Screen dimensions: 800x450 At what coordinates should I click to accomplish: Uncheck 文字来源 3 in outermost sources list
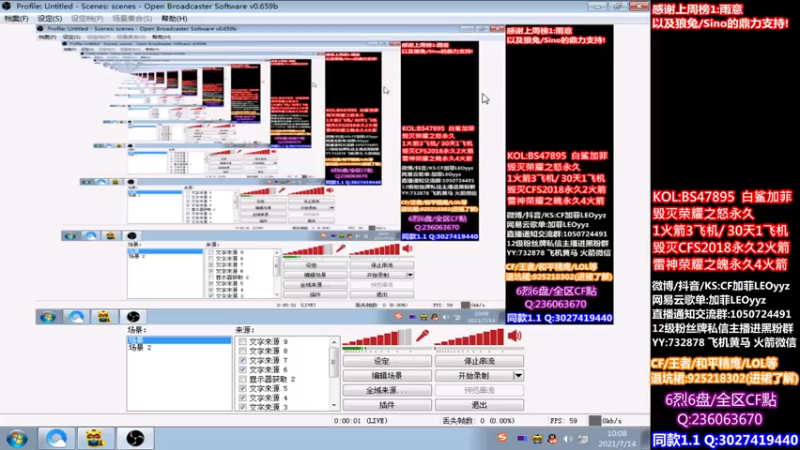tap(242, 407)
